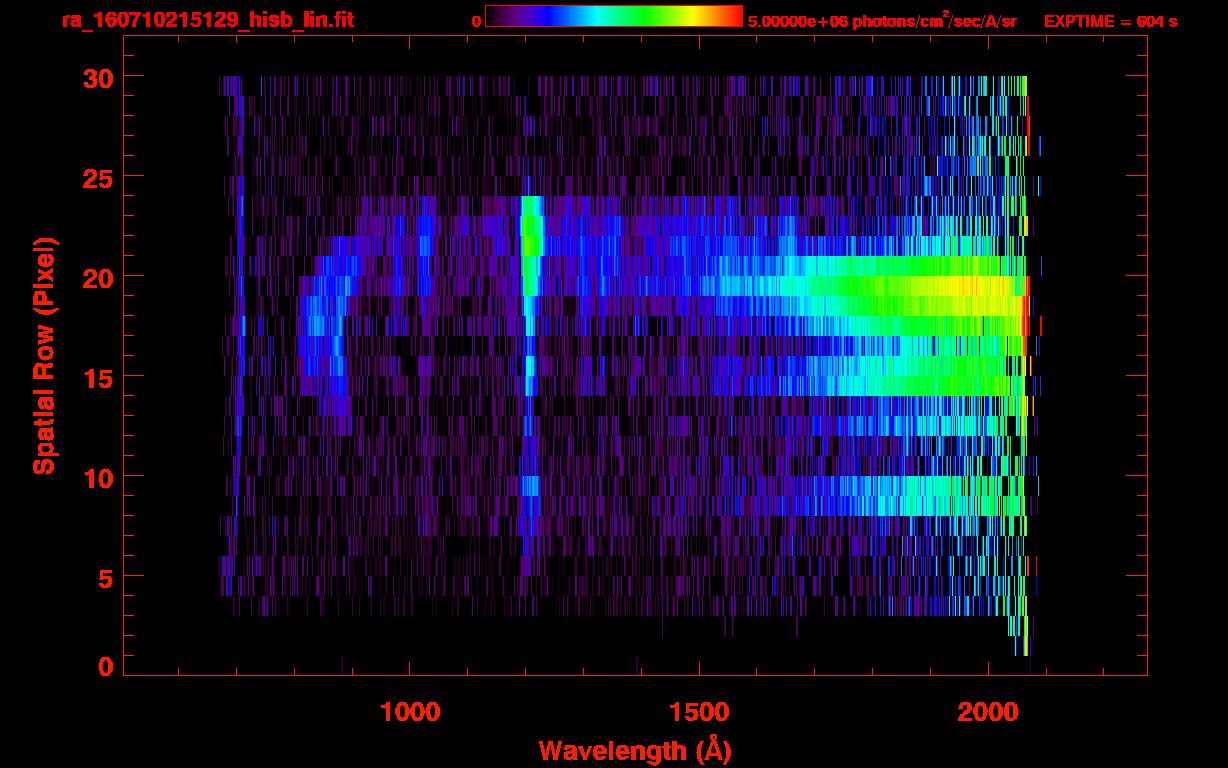
Task: Click the Spatial Row (Pixel) axis label
Action: pos(44,355)
